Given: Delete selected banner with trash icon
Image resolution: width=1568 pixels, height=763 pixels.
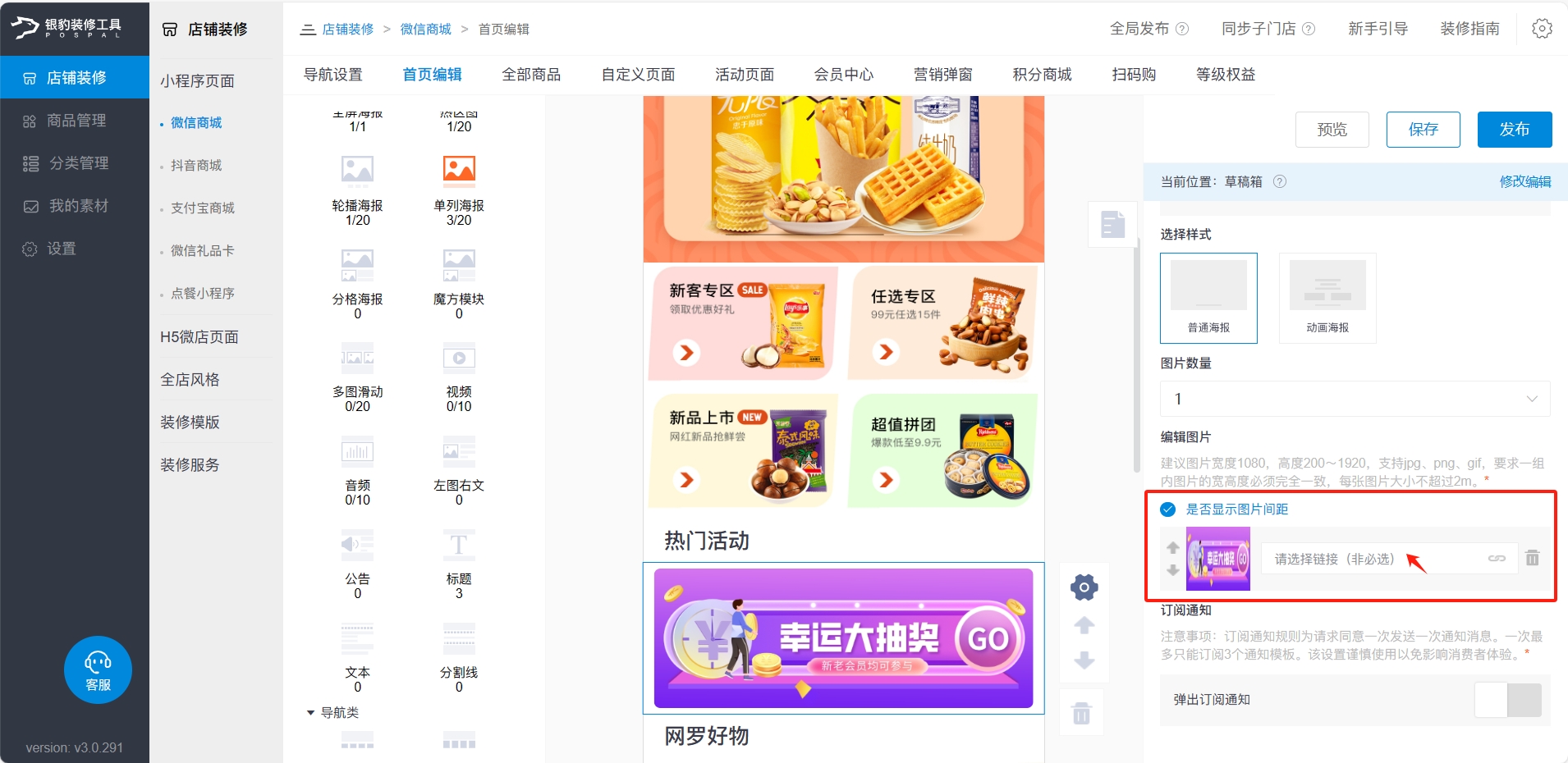Looking at the screenshot, I should coord(1082,713).
